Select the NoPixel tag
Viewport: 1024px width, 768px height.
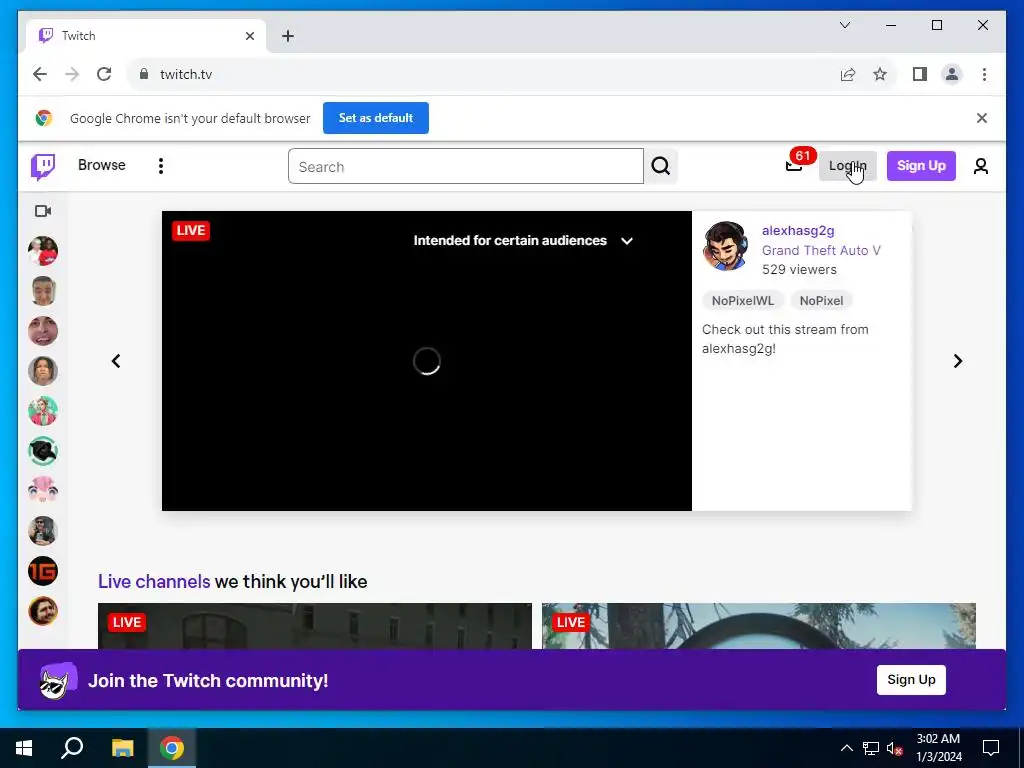(x=821, y=300)
